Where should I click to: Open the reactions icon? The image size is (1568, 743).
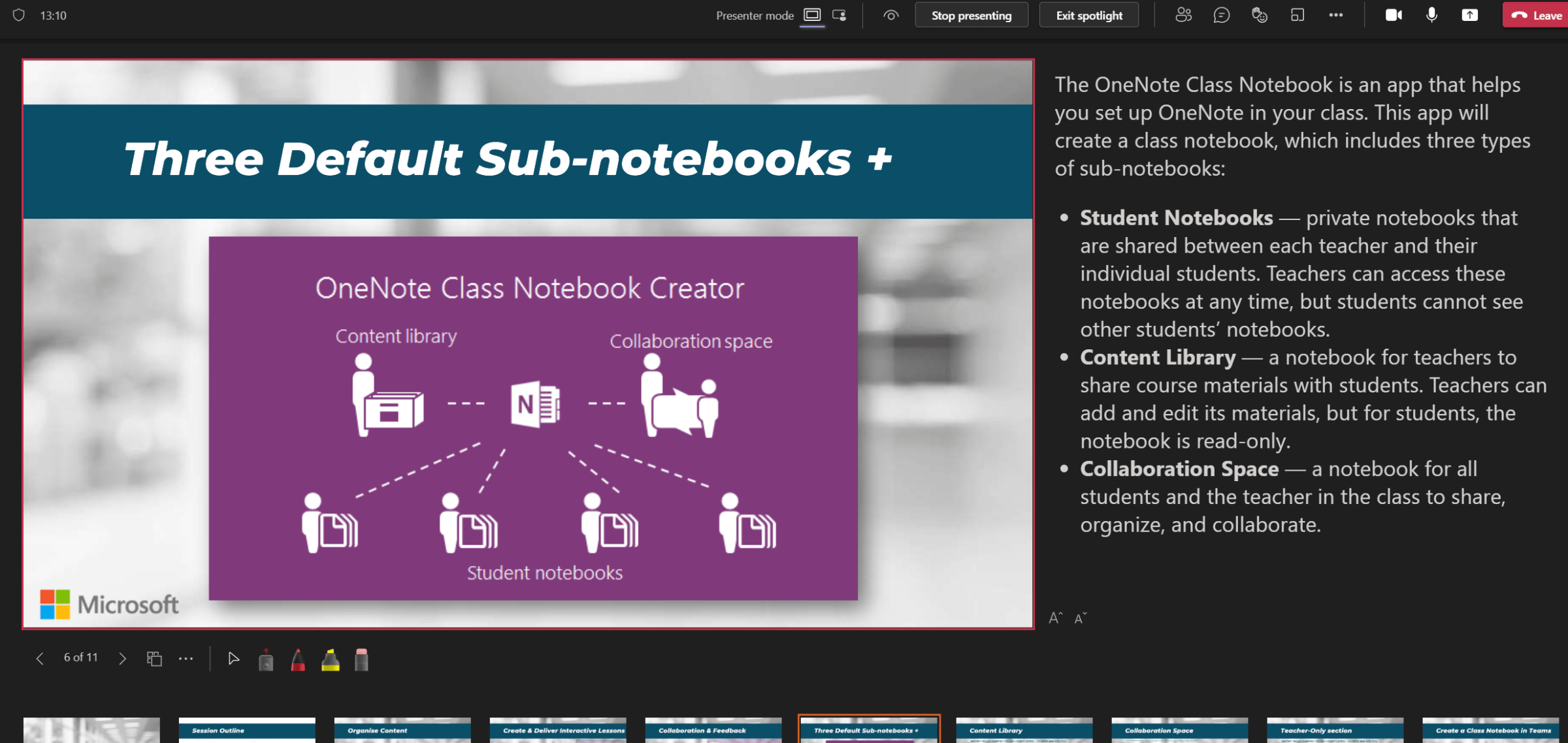[x=1259, y=15]
